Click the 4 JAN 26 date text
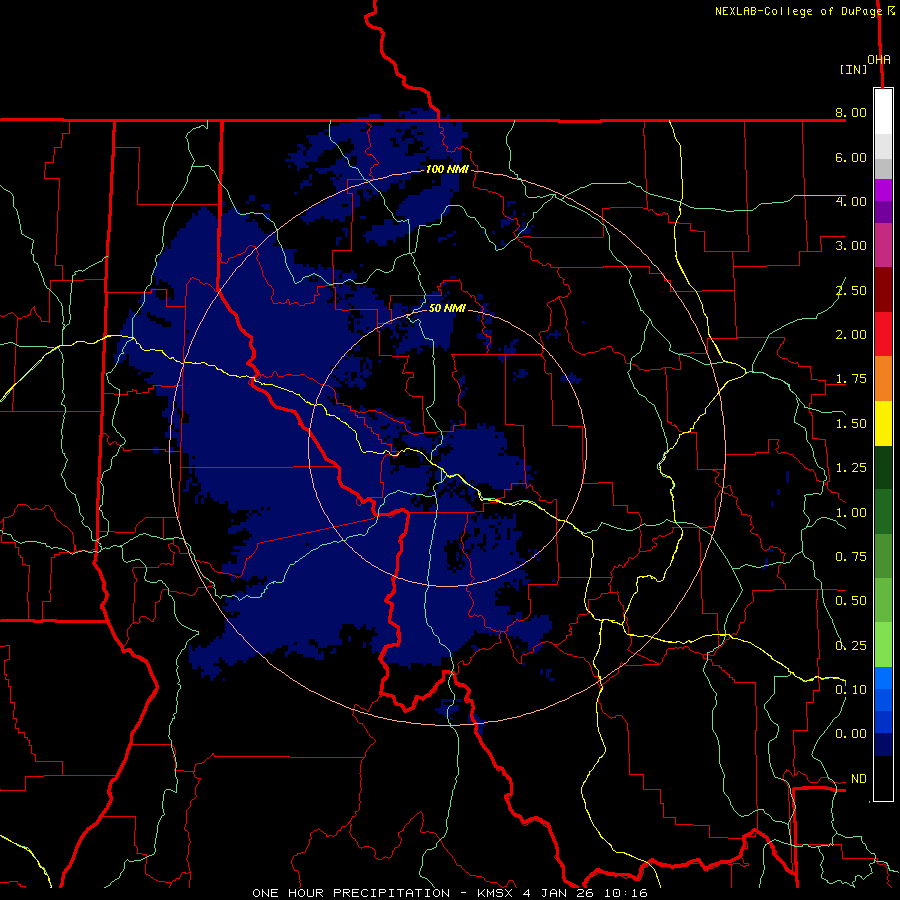This screenshot has height=900, width=900. (x=560, y=893)
